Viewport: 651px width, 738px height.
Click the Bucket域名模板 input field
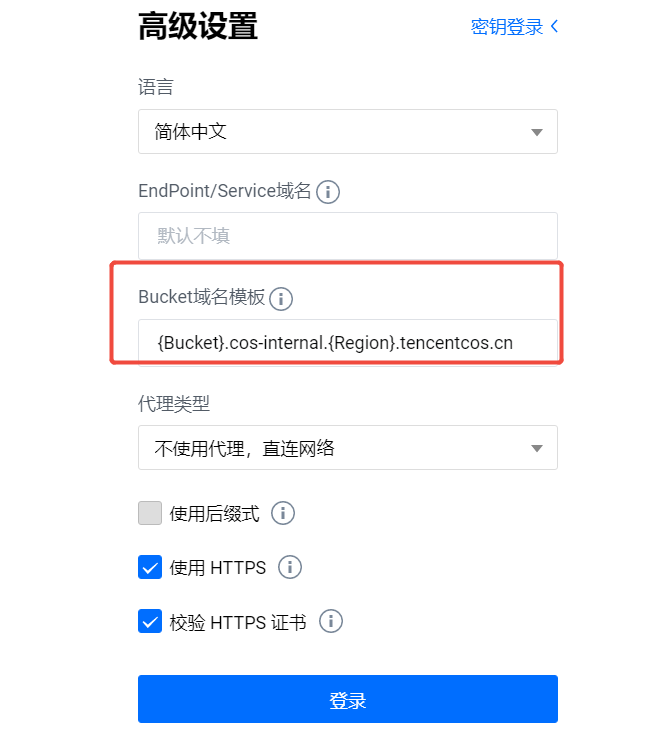point(348,343)
